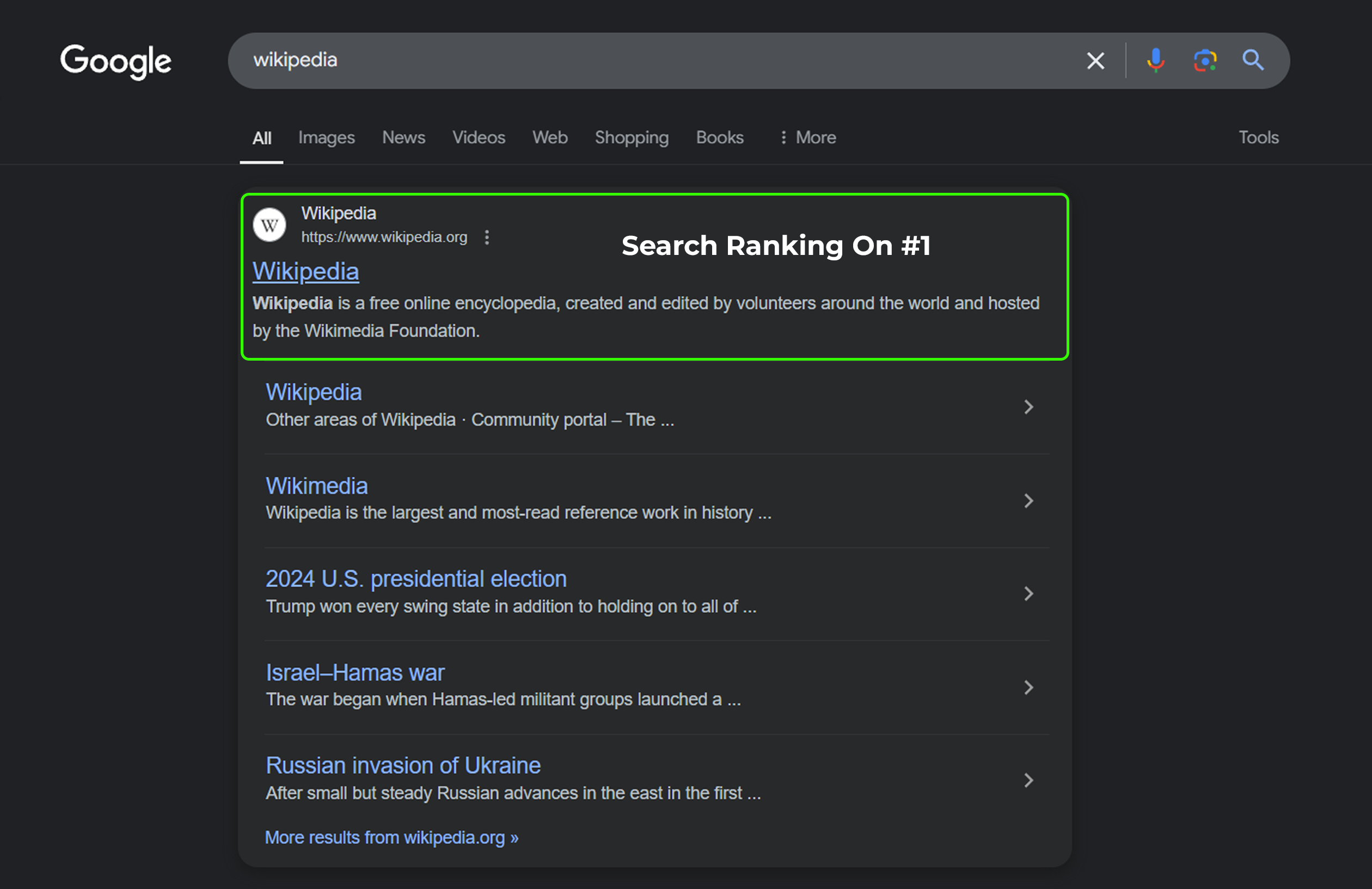Image resolution: width=1372 pixels, height=889 pixels.
Task: Expand the More search options menu
Action: 807,138
